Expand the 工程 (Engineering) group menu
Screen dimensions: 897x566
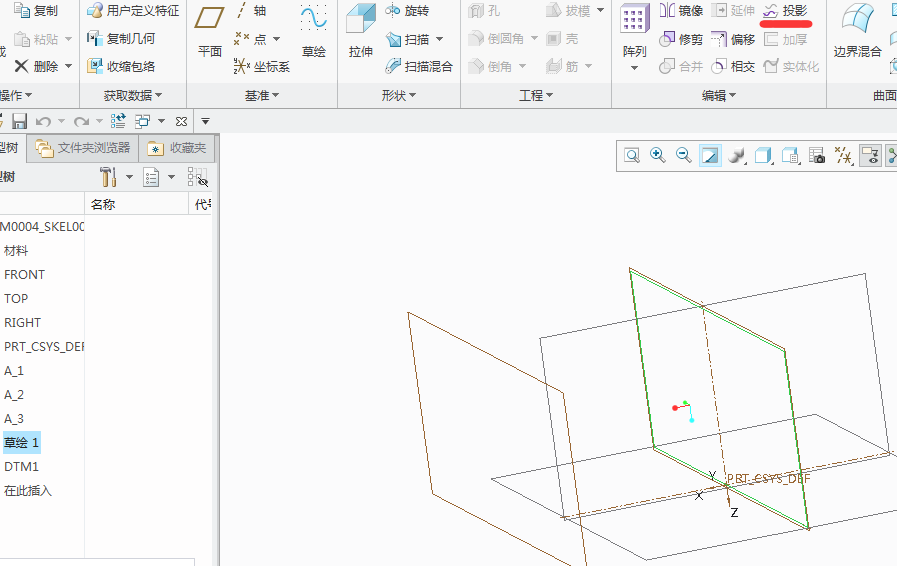[x=536, y=96]
